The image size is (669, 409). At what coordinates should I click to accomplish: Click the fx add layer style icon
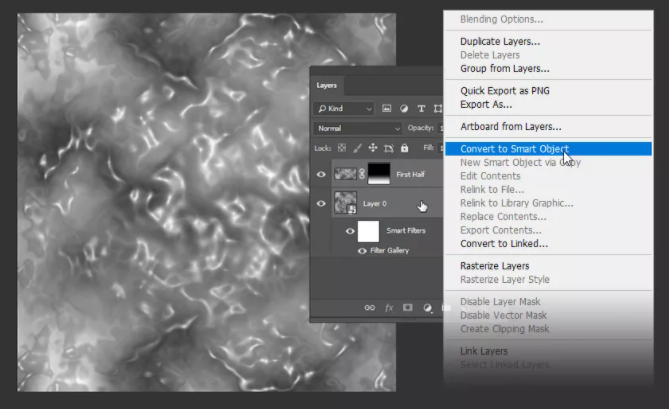pyautogui.click(x=389, y=307)
